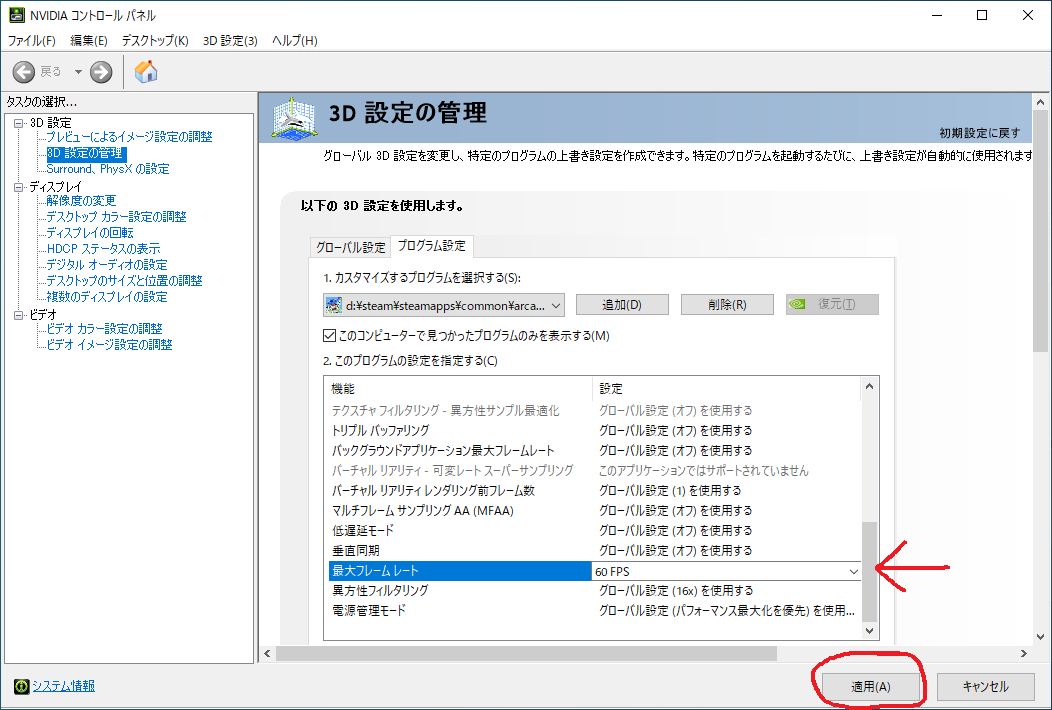This screenshot has height=710, width=1052.
Task: Click the settings list scrollbar thumb
Action: (x=870, y=572)
